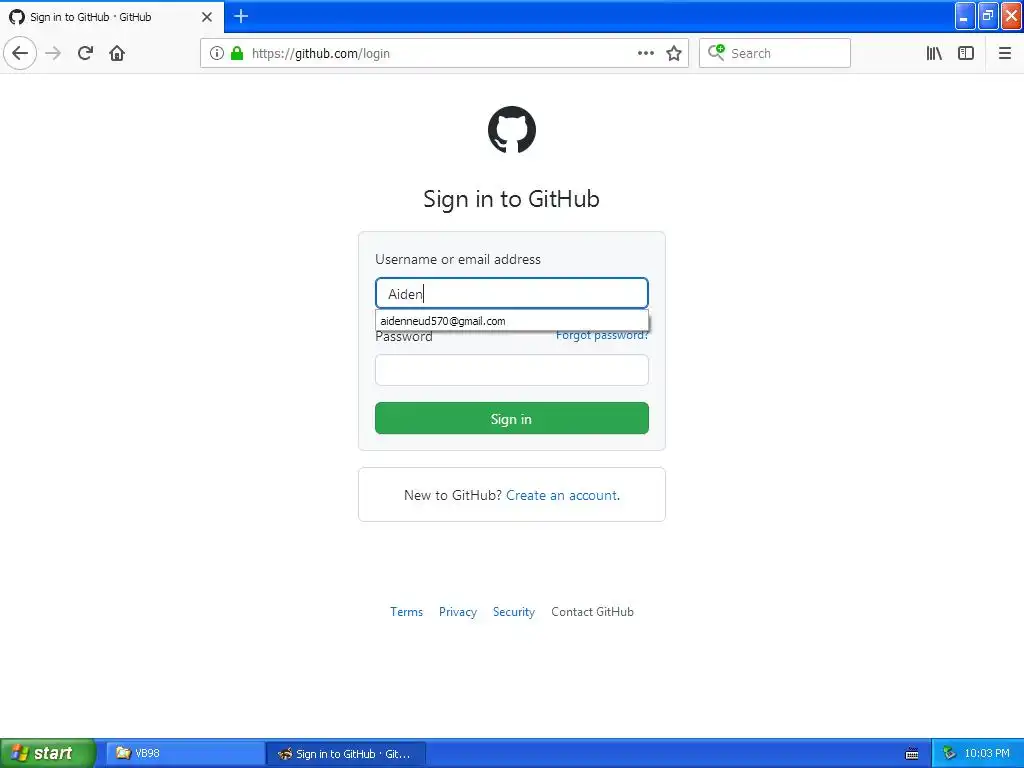Open the Library icon in toolbar
The image size is (1024, 768).
tap(934, 53)
